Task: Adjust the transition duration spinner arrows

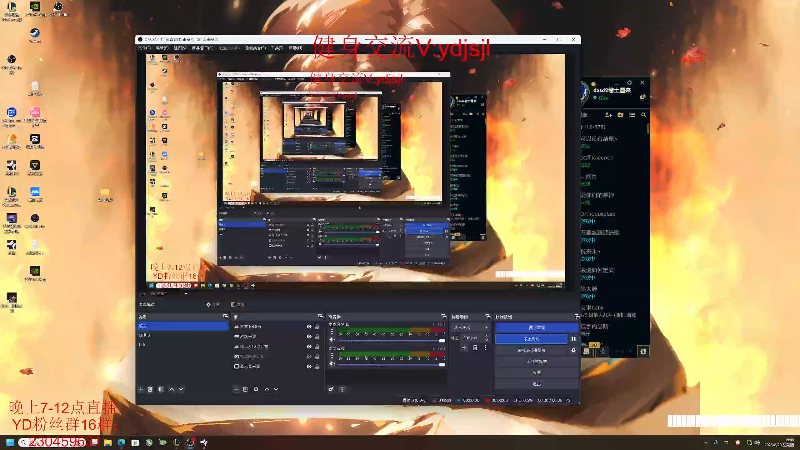Action: [x=486, y=338]
